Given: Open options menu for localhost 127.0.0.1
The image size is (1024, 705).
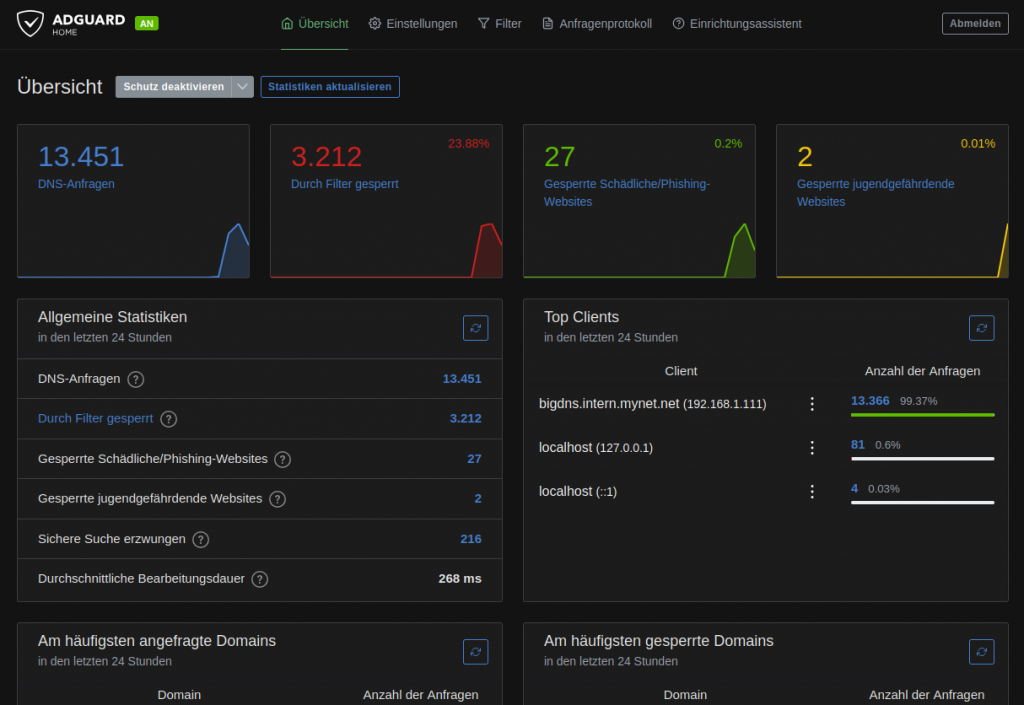Looking at the screenshot, I should coord(812,448).
